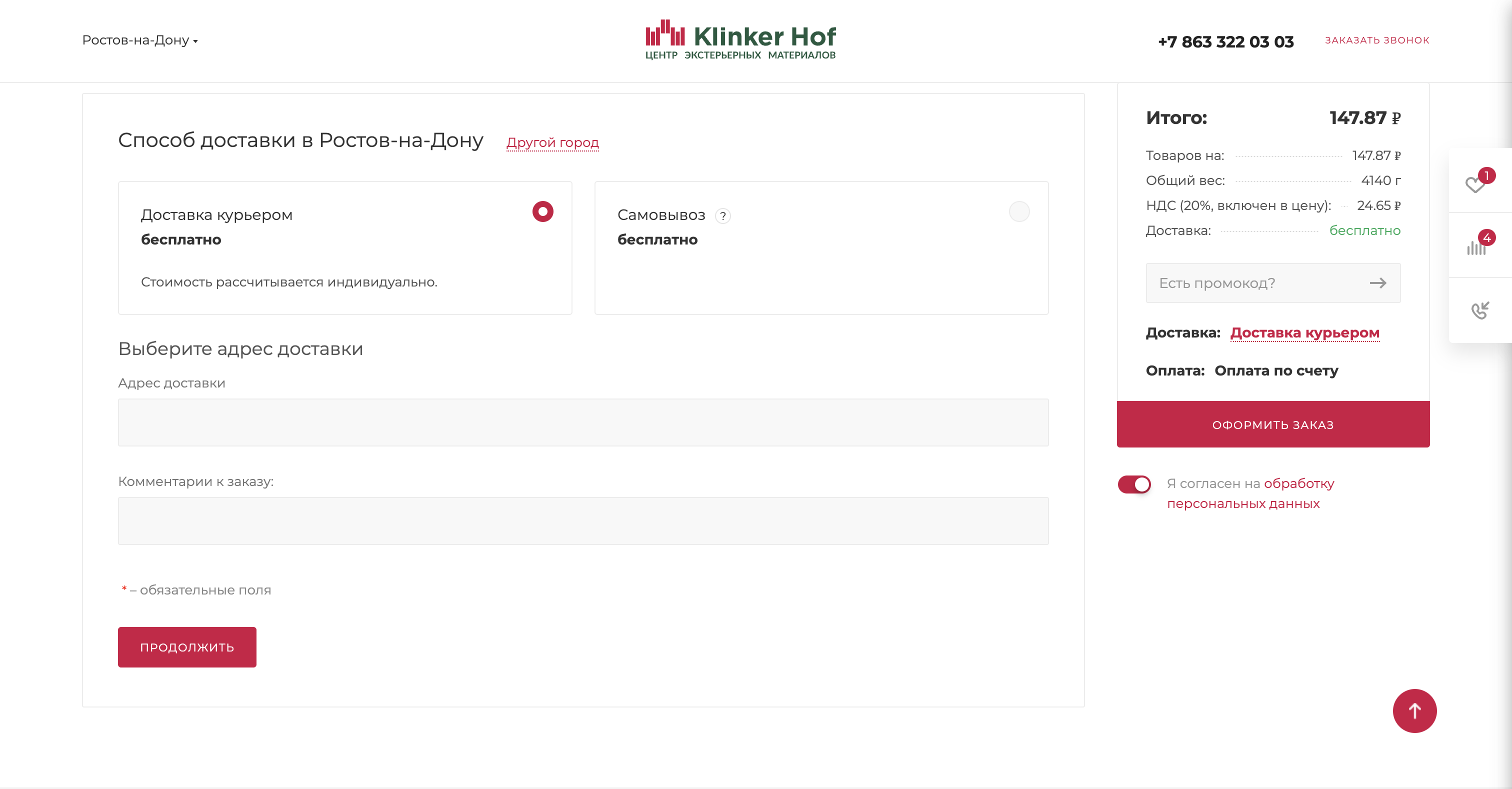Image resolution: width=1512 pixels, height=789 pixels.
Task: Open the favorites heart icon
Action: [x=1475, y=183]
